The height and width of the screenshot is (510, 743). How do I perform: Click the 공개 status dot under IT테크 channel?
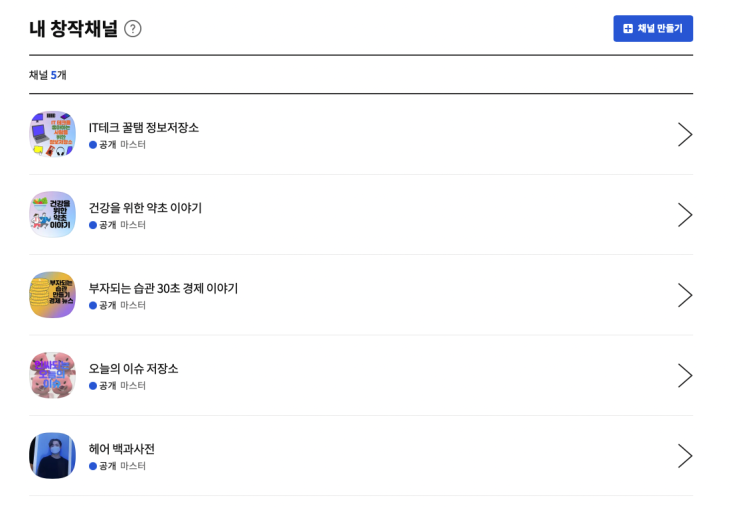tap(93, 145)
